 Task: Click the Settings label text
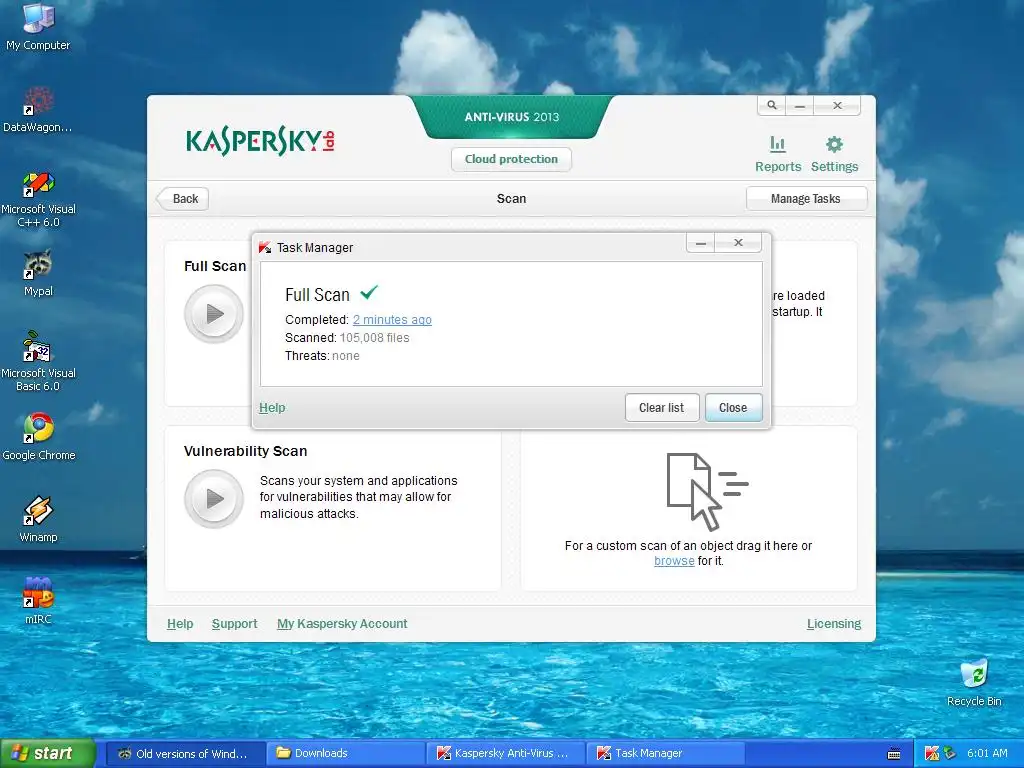835,167
